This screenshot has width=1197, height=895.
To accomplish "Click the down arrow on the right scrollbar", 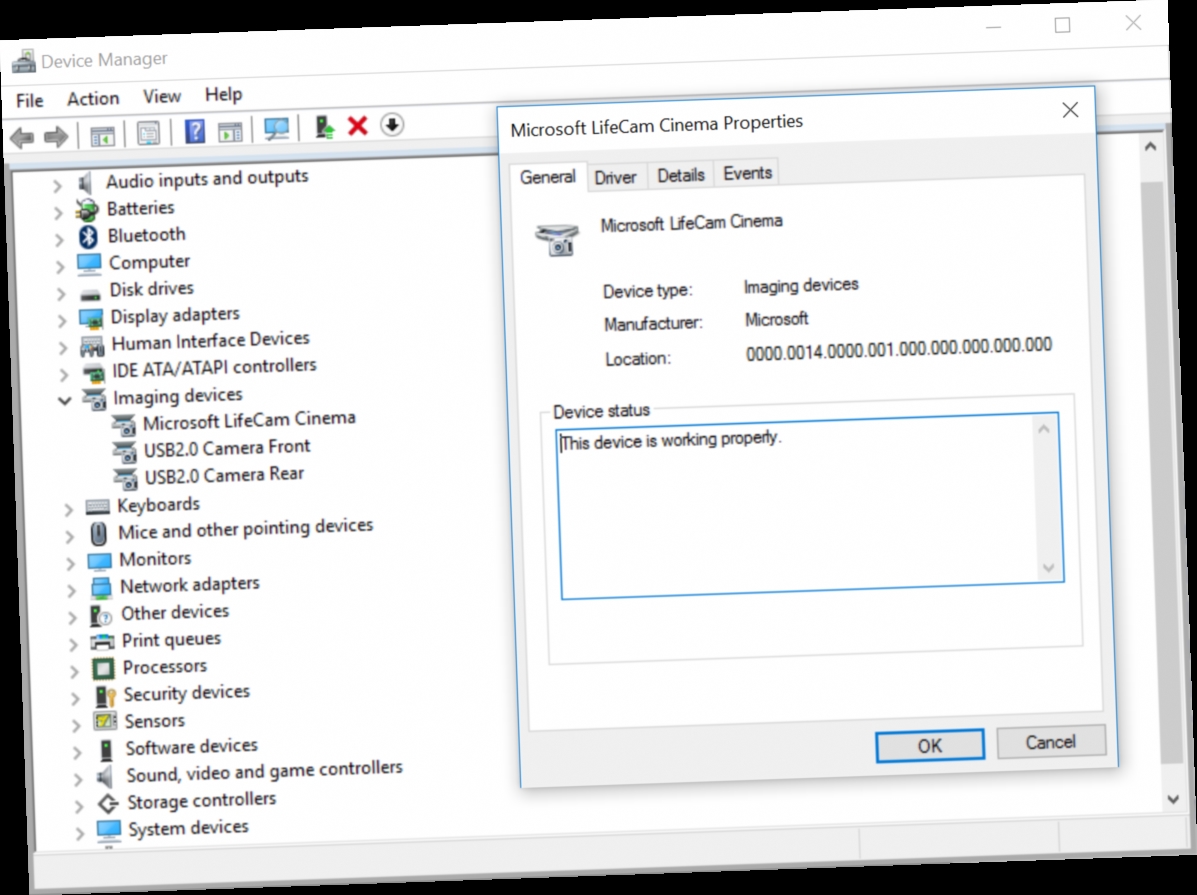I will click(1172, 800).
